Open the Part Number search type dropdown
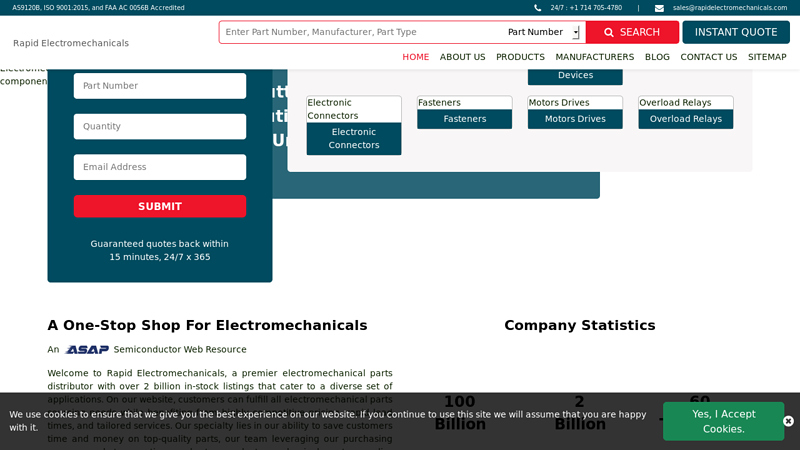Image resolution: width=800 pixels, height=450 pixels. point(543,32)
